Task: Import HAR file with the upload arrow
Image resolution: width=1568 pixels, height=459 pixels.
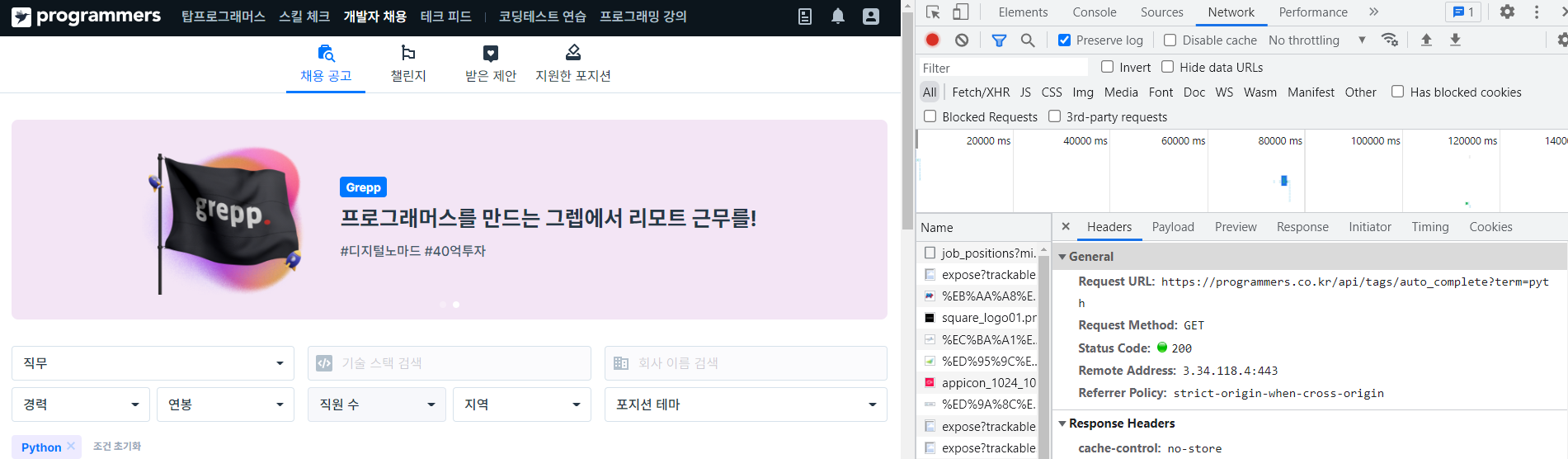Action: click(x=1426, y=40)
